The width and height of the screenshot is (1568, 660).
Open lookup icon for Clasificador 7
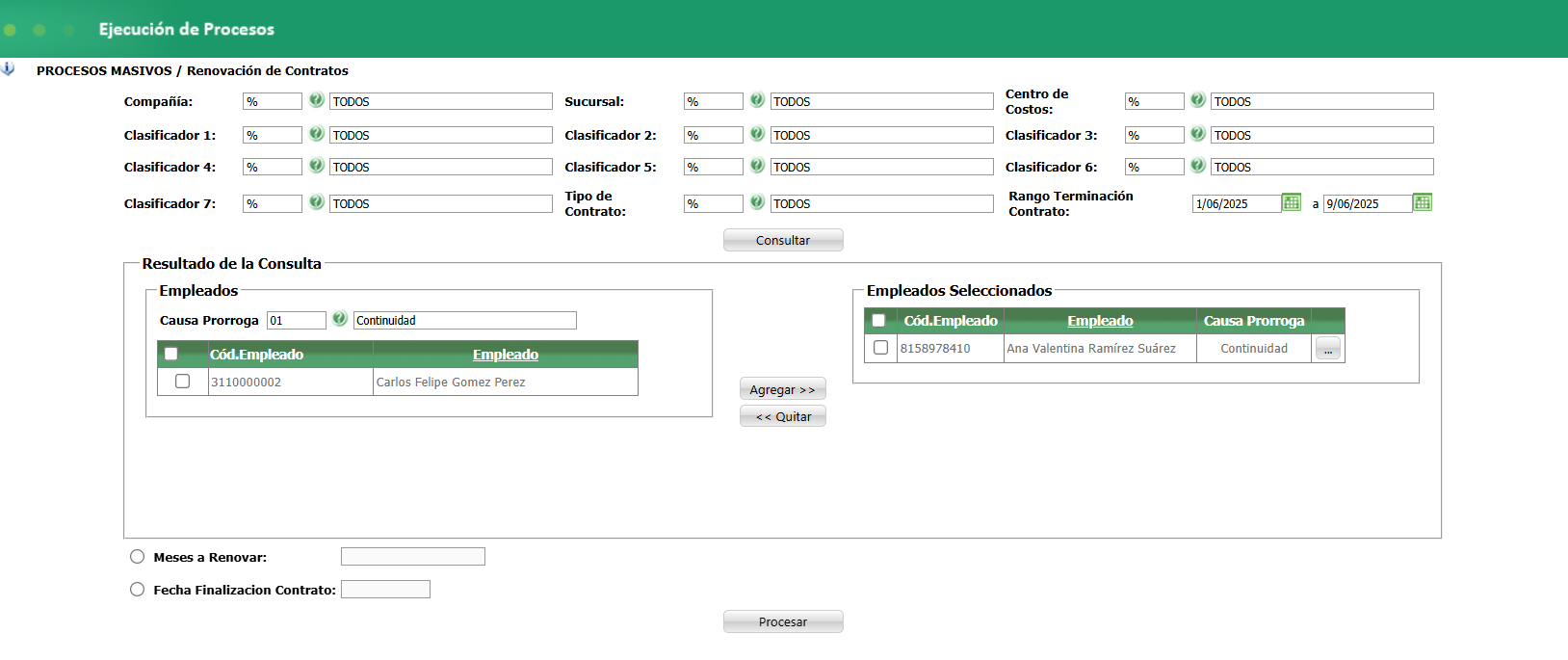point(316,202)
